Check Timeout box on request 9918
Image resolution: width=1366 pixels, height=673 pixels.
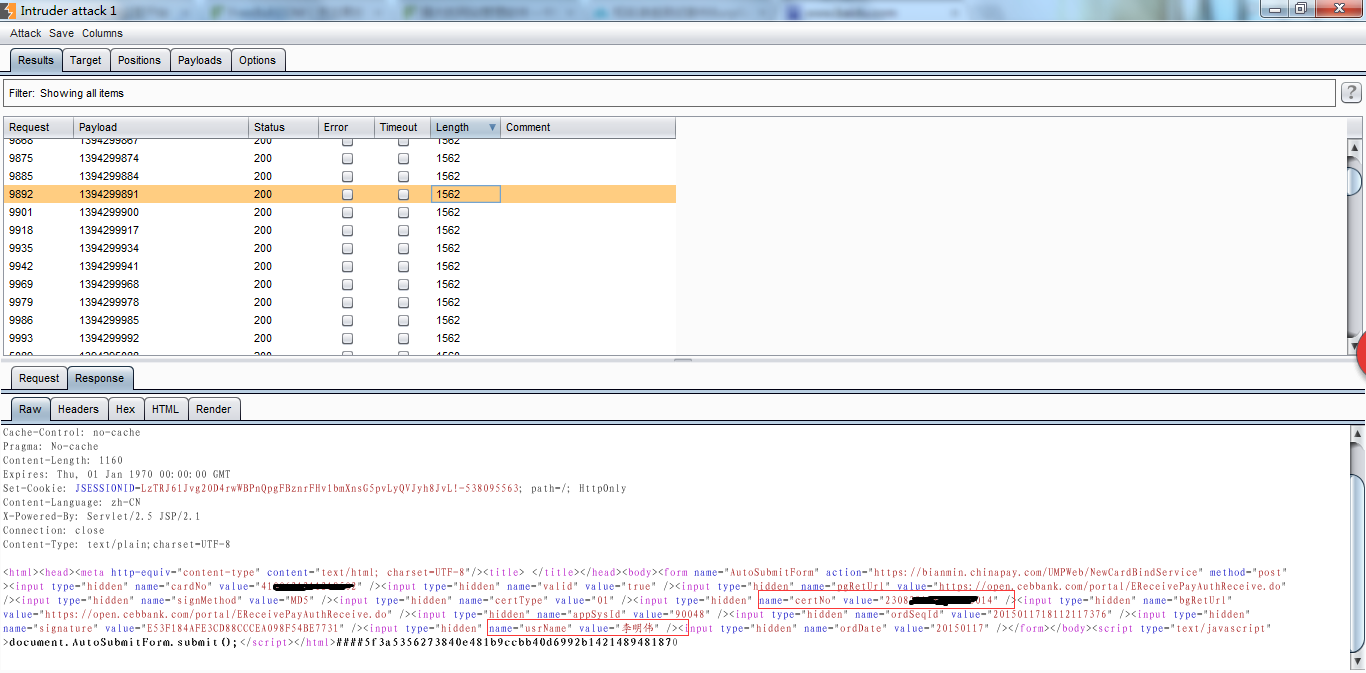tap(403, 230)
